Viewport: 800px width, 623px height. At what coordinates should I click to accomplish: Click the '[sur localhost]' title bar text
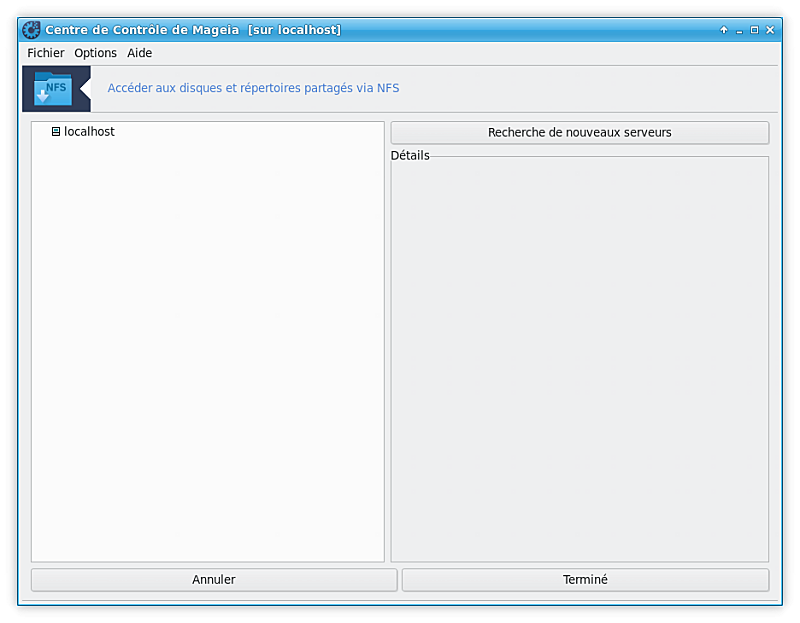pos(294,30)
